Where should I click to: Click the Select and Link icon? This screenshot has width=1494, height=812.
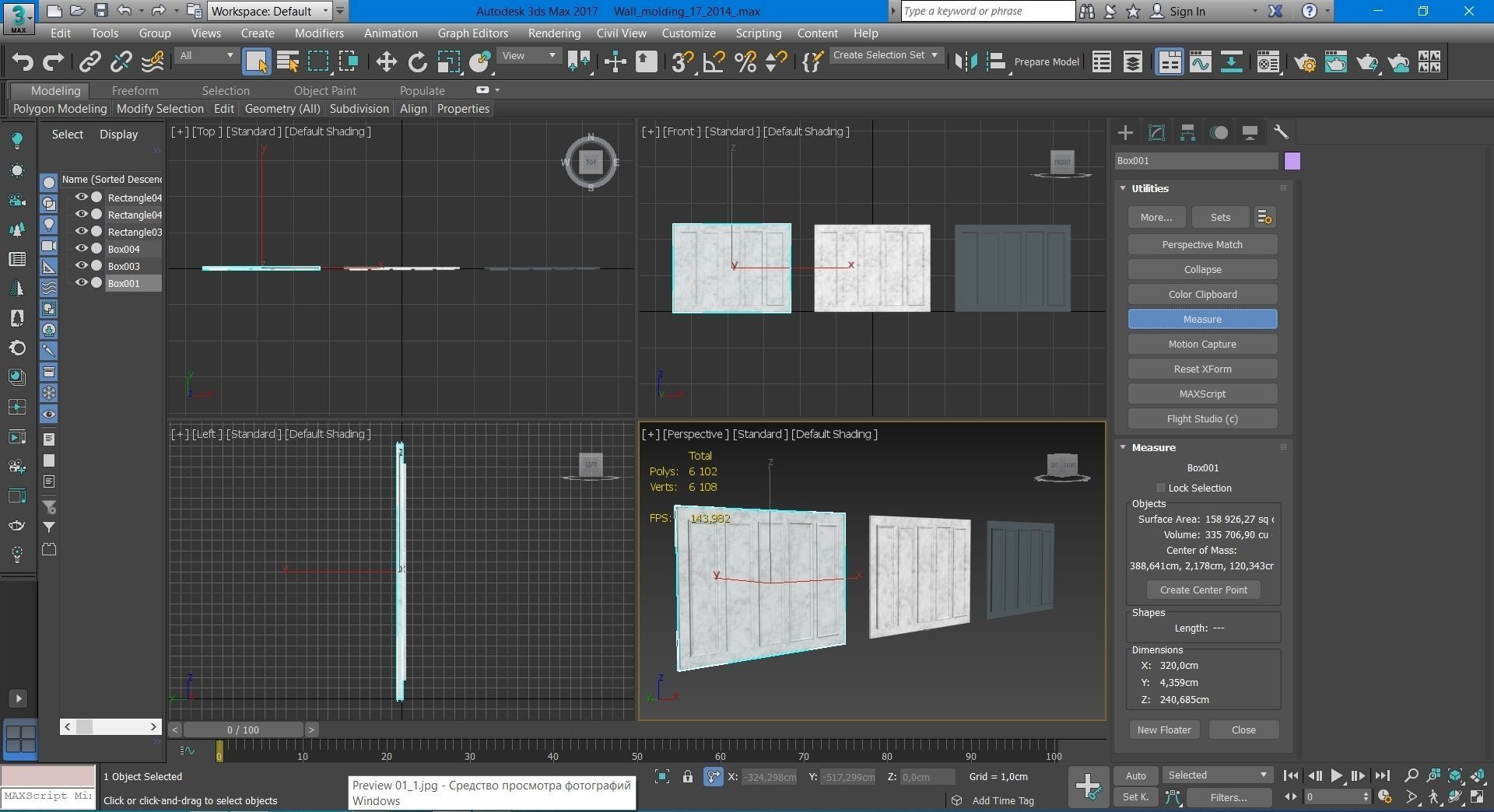point(90,62)
